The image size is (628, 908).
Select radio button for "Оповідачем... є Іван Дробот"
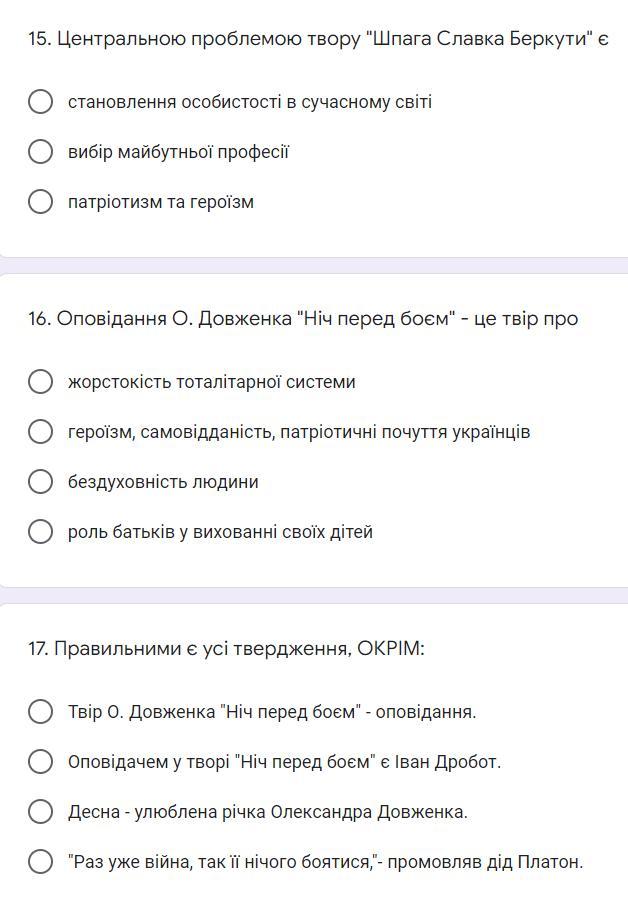pyautogui.click(x=40, y=762)
